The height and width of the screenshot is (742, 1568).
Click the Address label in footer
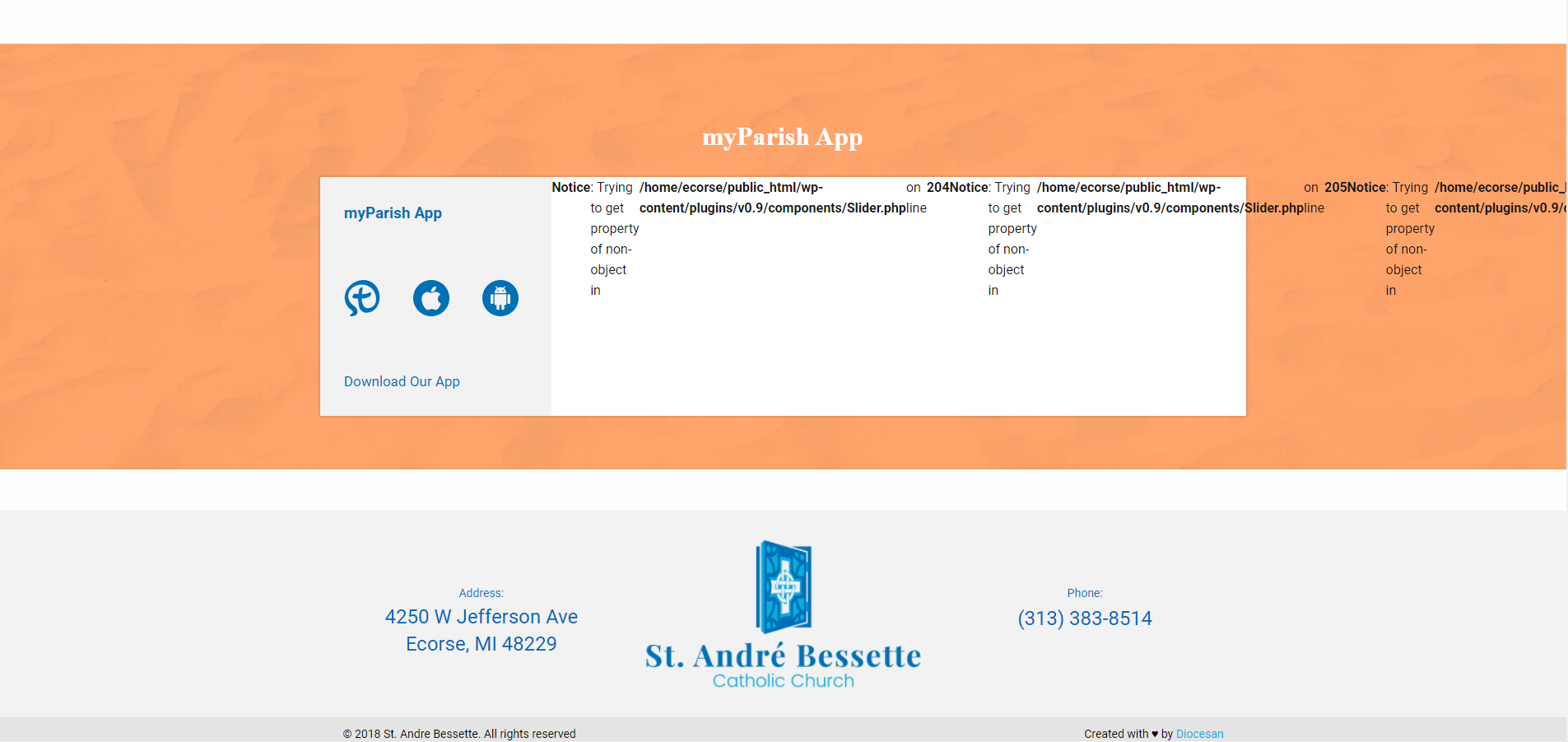point(482,593)
